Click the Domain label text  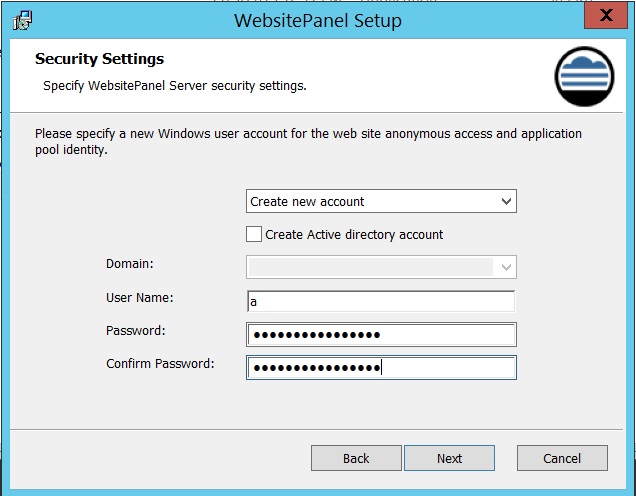pyautogui.click(x=130, y=264)
